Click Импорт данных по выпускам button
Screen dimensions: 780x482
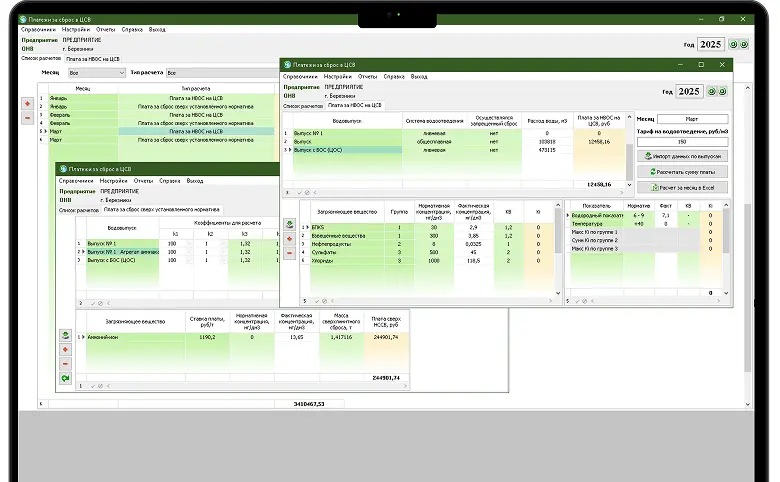(x=684, y=157)
